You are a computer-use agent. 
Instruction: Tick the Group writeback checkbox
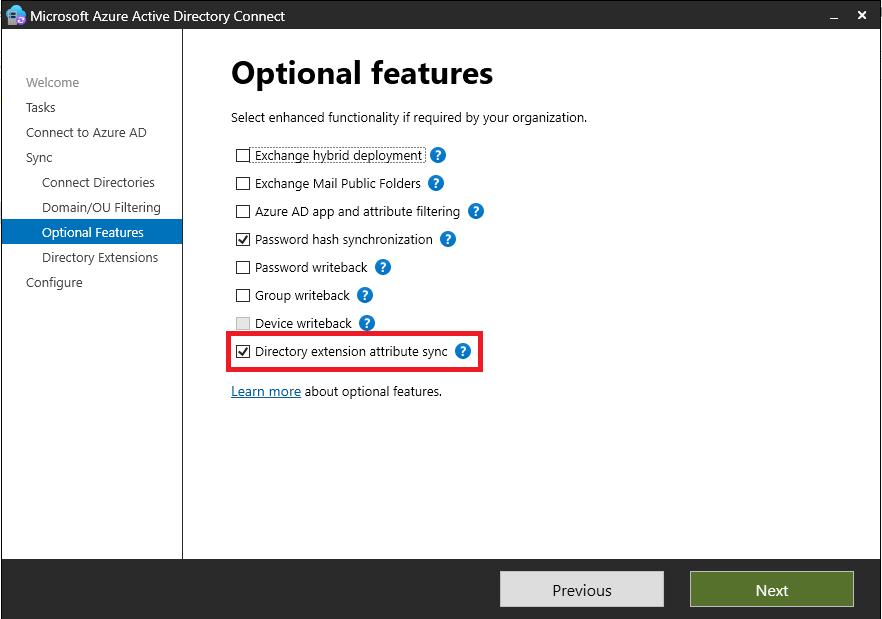pyautogui.click(x=243, y=296)
